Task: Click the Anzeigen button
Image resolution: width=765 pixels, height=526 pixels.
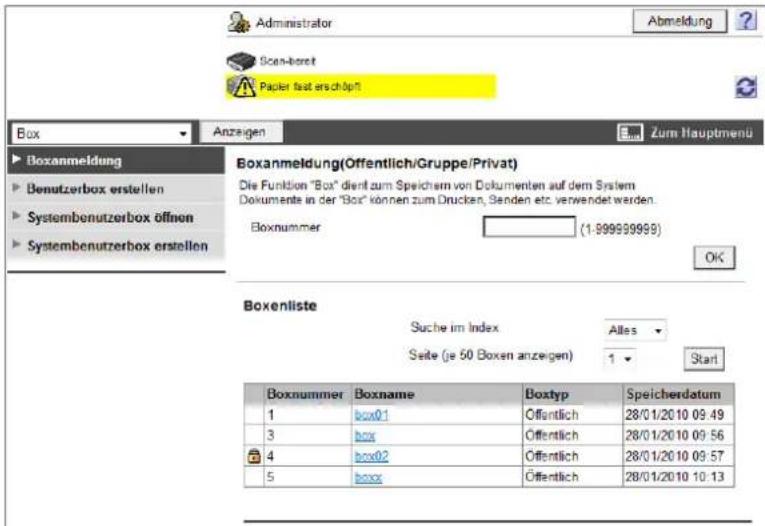Action: click(x=240, y=132)
